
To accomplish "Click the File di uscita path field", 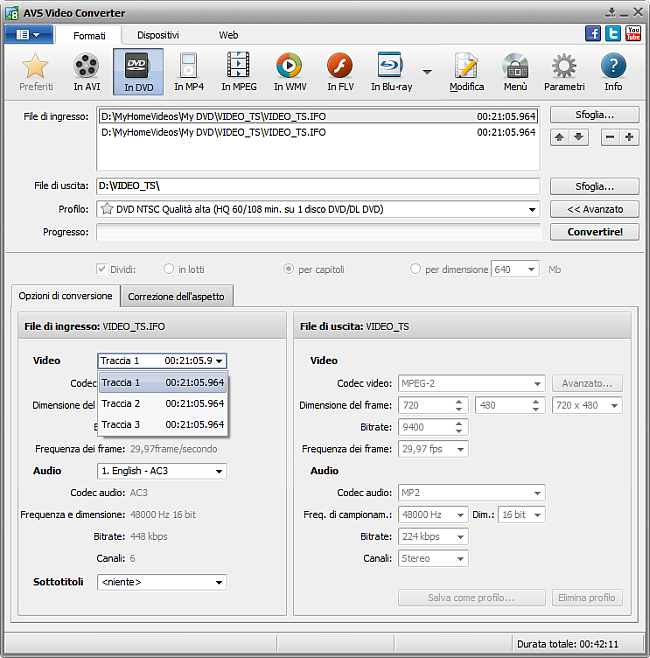I will 318,186.
